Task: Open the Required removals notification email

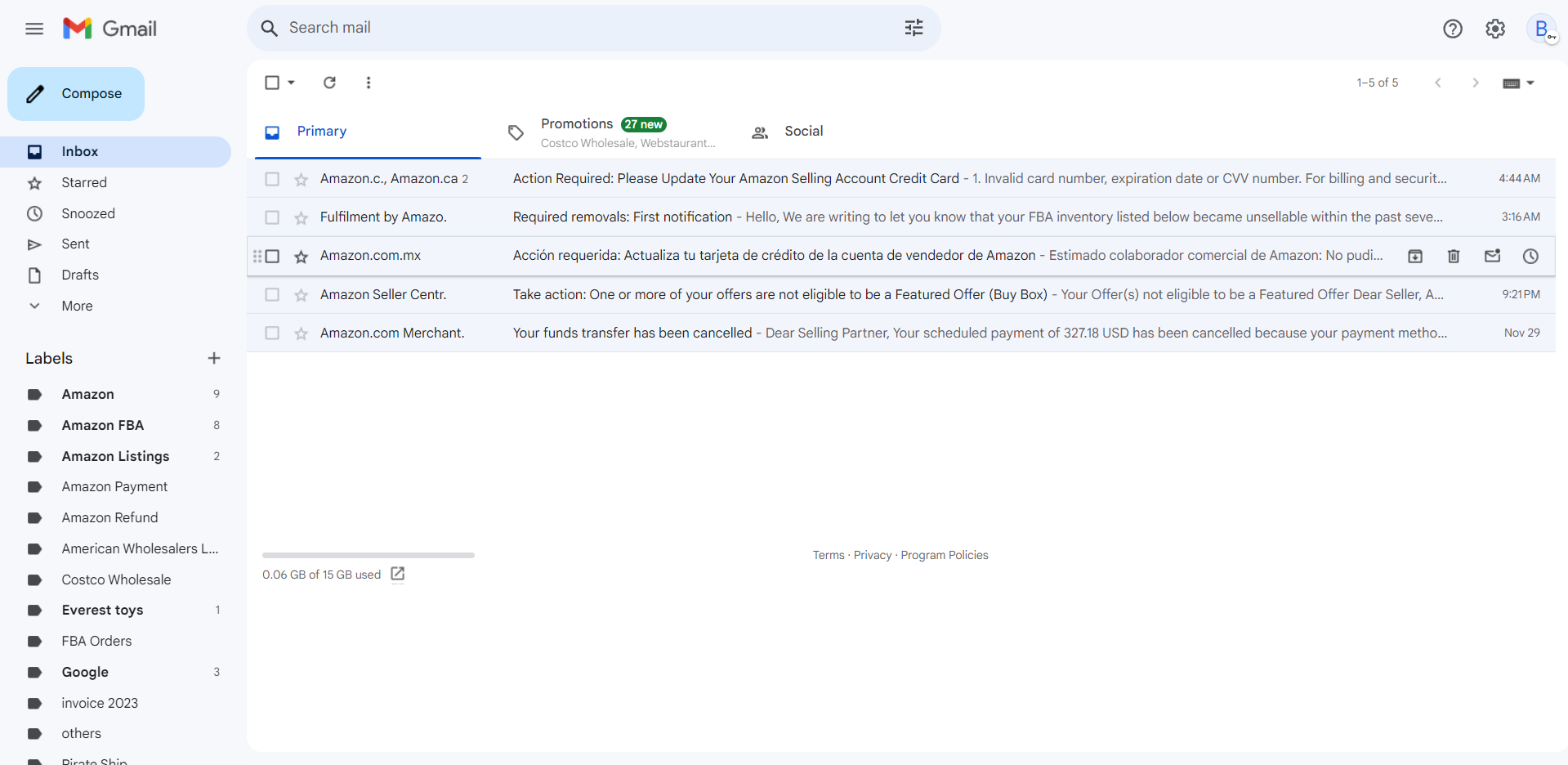Action: click(x=901, y=217)
